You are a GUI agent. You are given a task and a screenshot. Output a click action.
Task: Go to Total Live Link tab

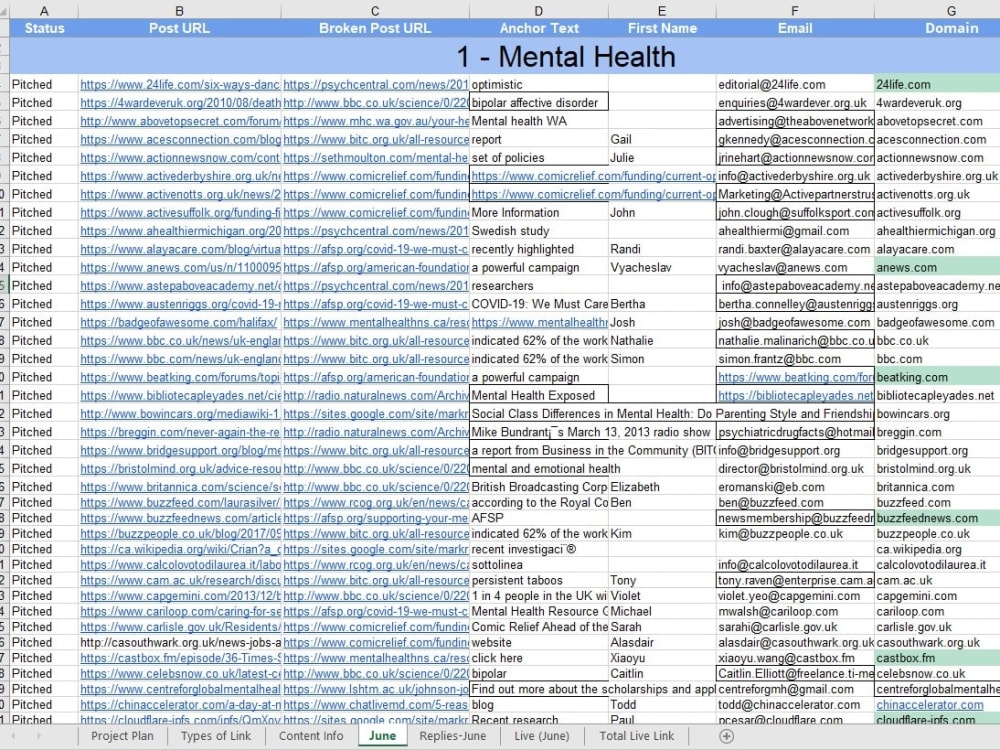[636, 736]
